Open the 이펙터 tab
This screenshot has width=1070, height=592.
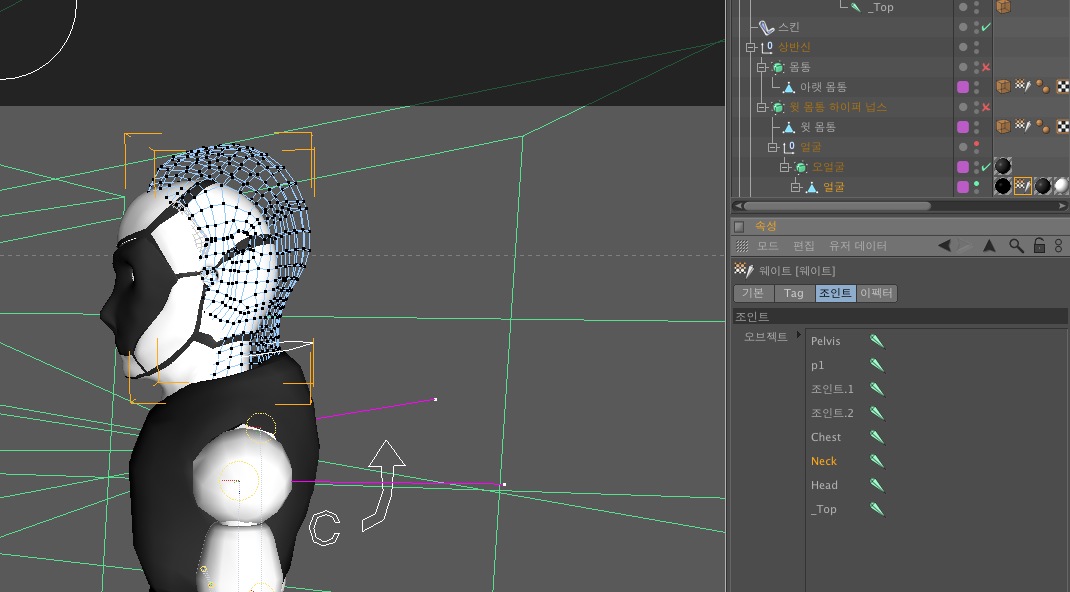tap(877, 293)
